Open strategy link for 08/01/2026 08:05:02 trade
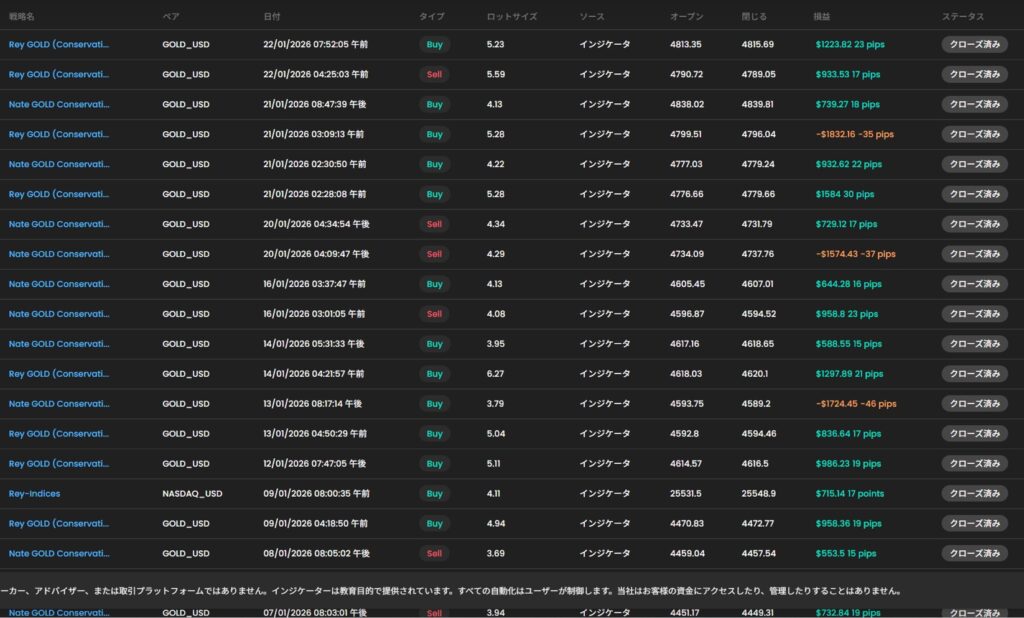The height and width of the screenshot is (618, 1024). click(59, 554)
